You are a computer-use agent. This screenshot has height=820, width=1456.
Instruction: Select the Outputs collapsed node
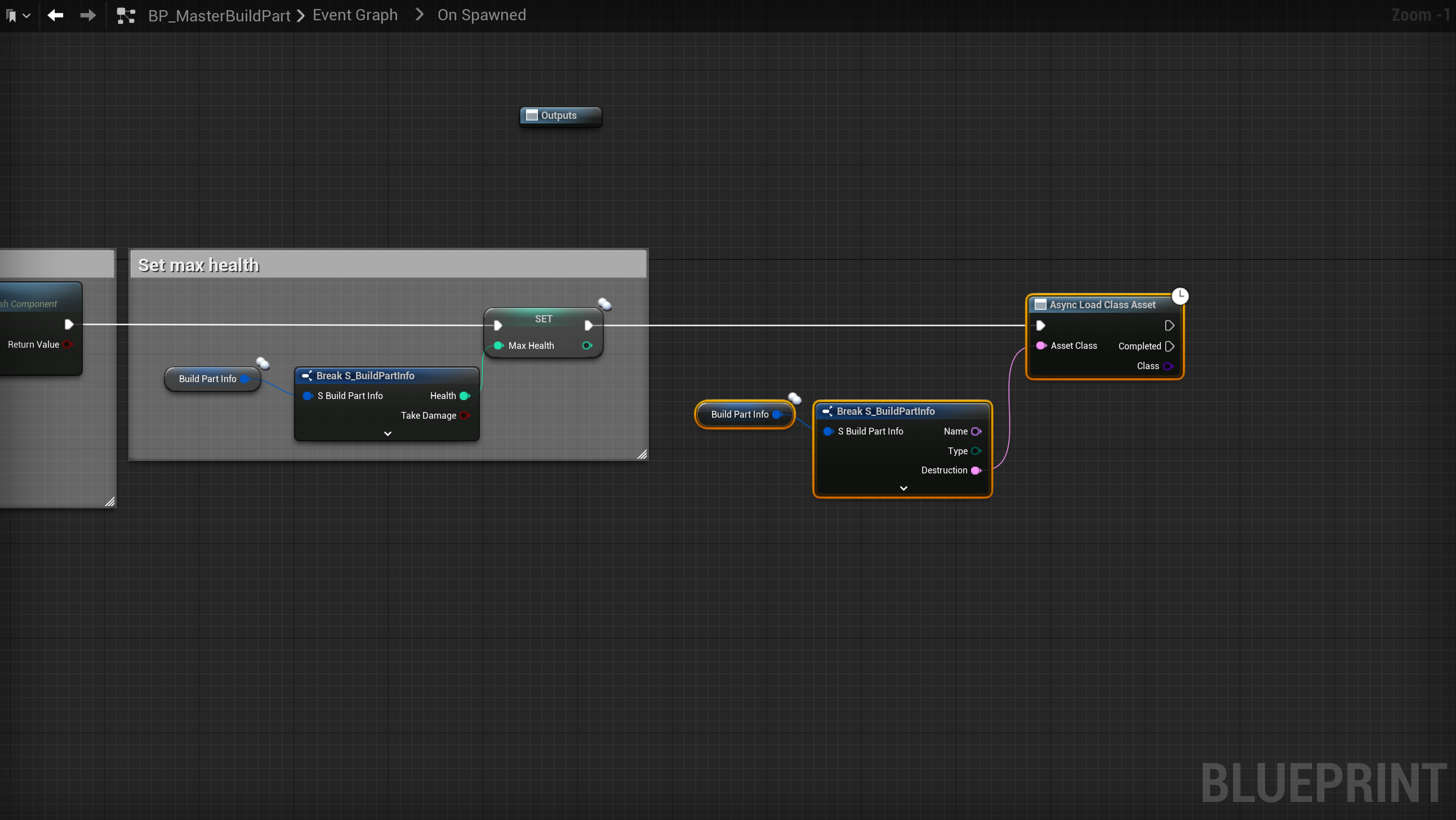pos(559,116)
